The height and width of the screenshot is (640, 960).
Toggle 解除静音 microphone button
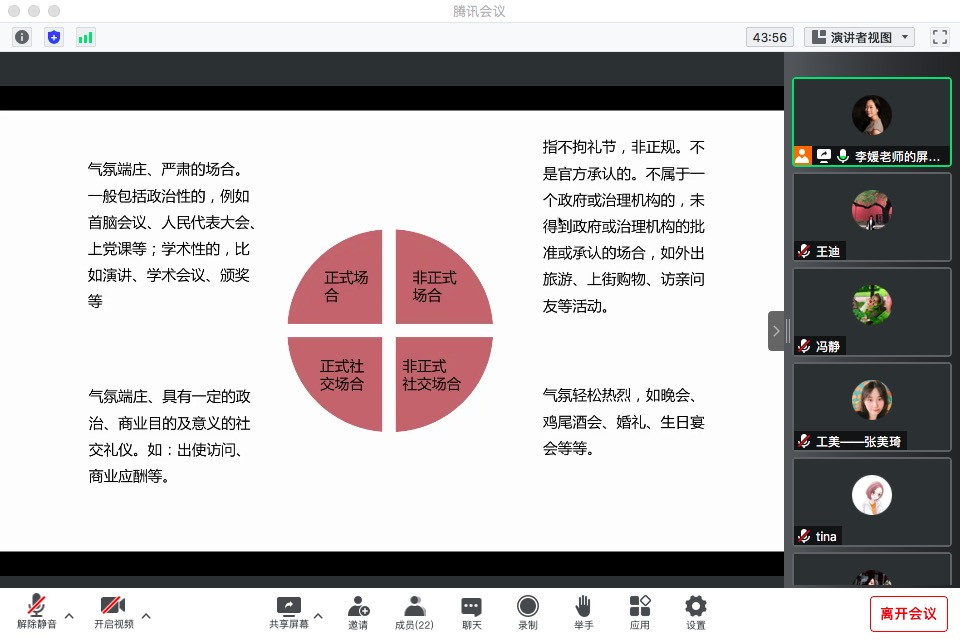(x=37, y=612)
